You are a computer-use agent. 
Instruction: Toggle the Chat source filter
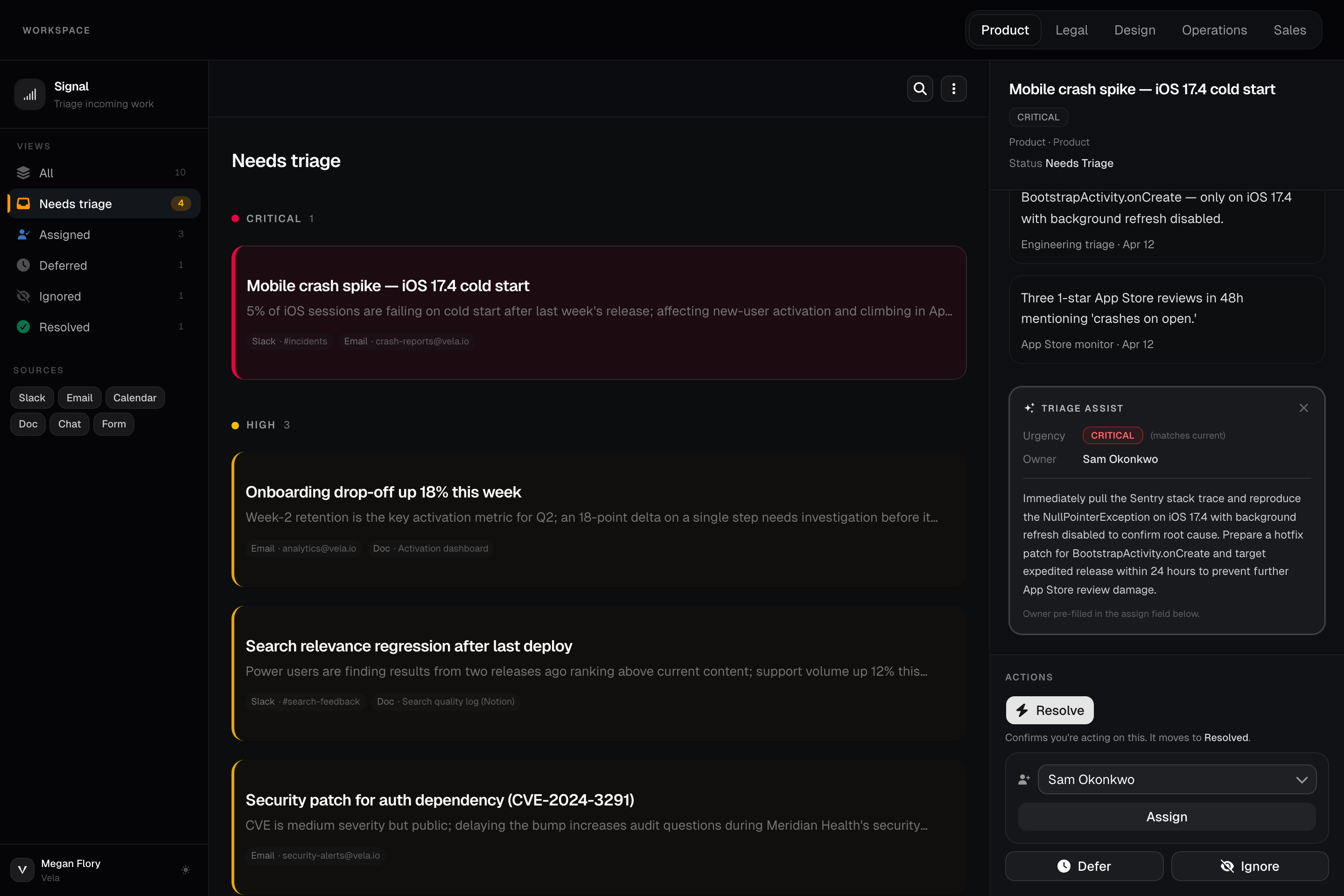70,424
